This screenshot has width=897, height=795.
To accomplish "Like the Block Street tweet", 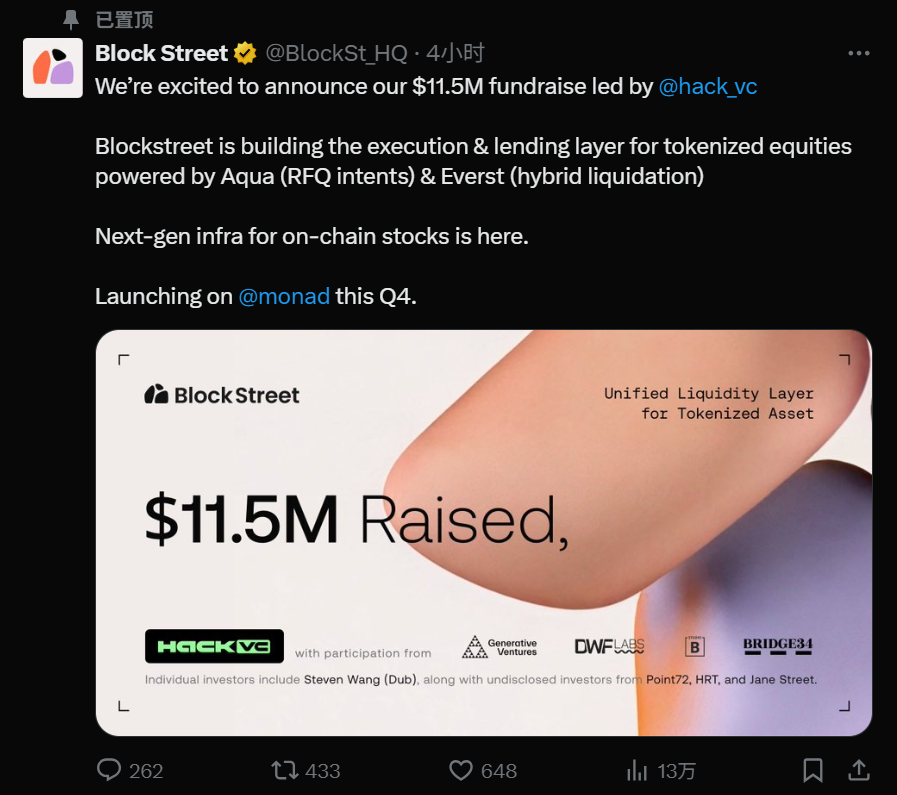I will pyautogui.click(x=460, y=770).
